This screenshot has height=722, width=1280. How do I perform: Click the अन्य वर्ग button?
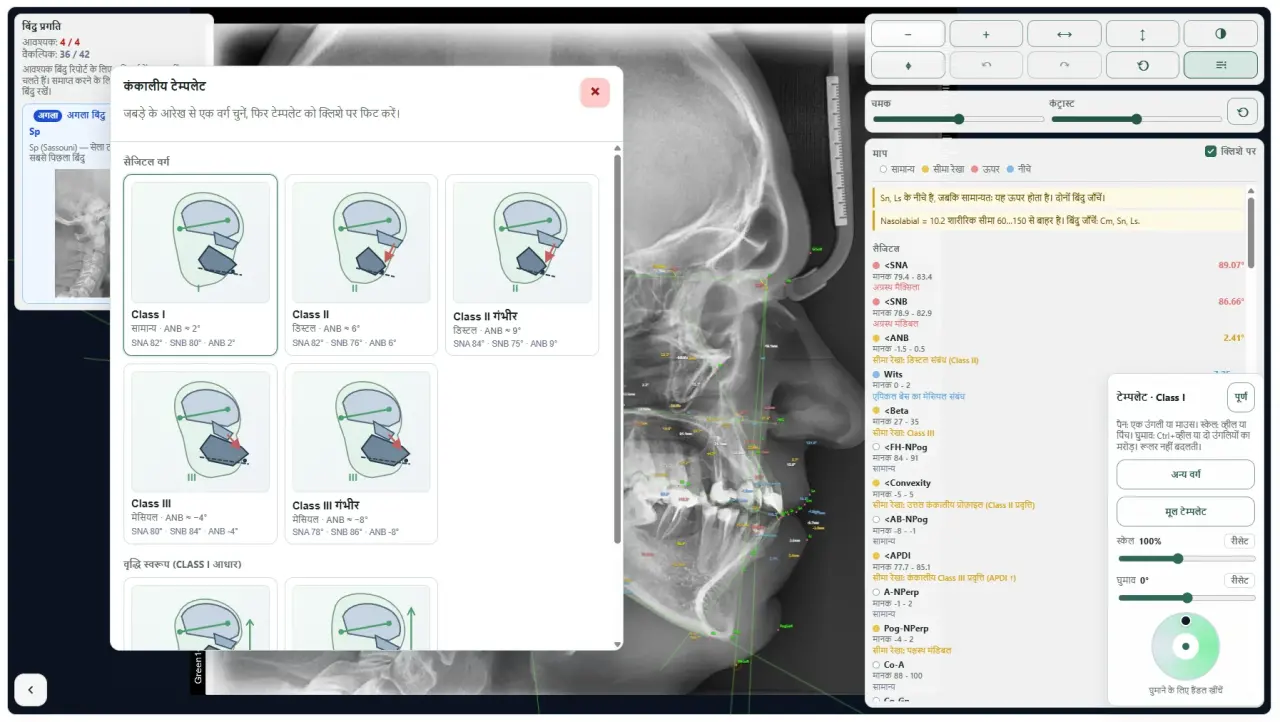tap(1185, 474)
